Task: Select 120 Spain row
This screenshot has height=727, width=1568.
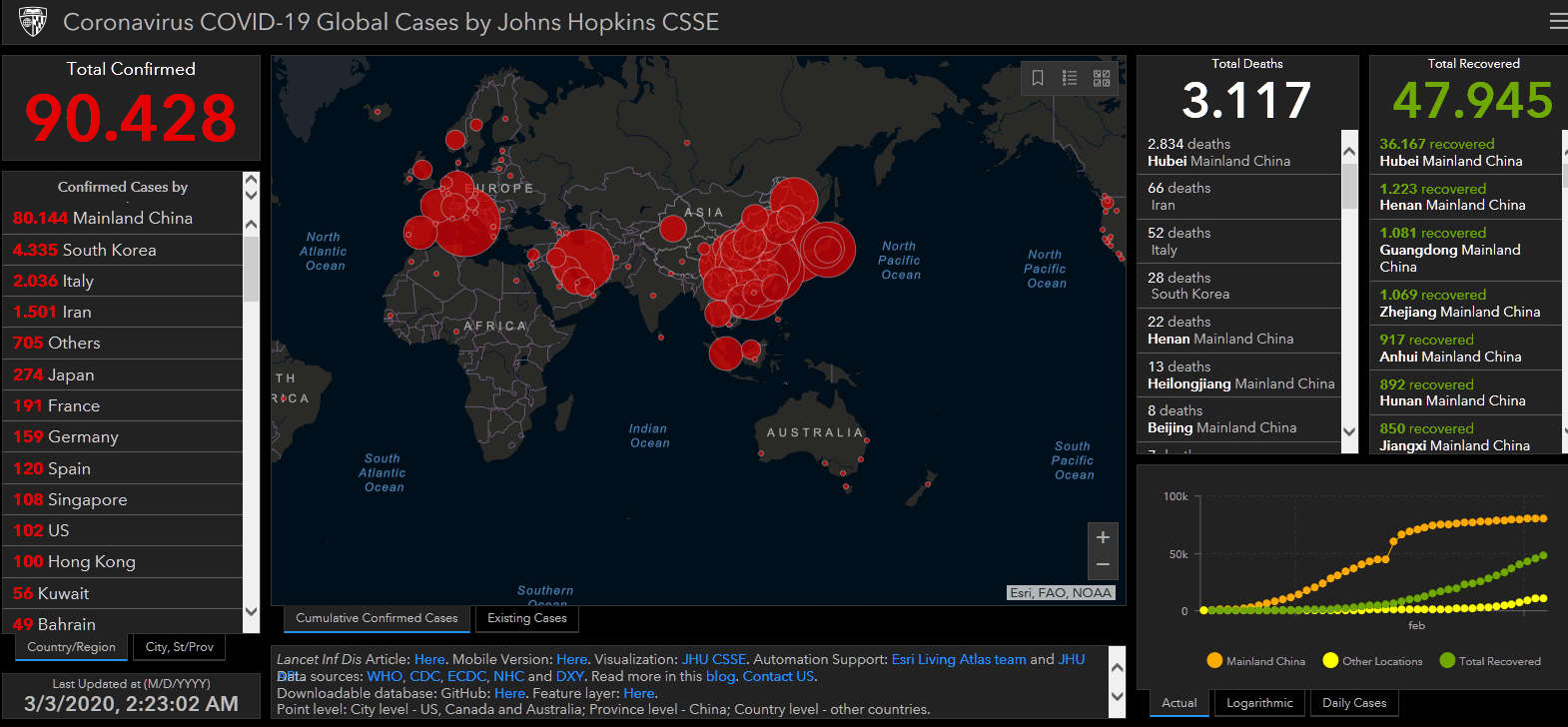Action: pyautogui.click(x=123, y=468)
